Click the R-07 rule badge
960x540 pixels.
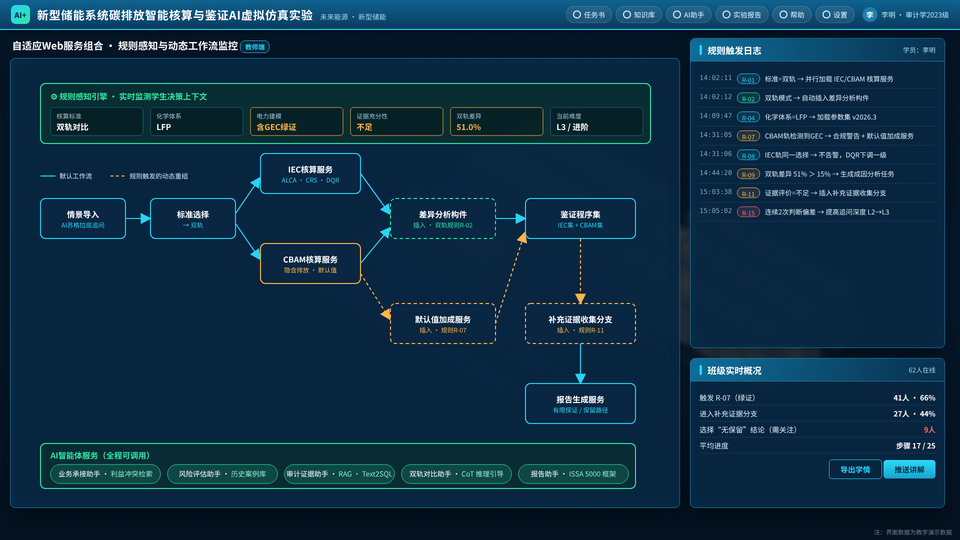point(748,137)
